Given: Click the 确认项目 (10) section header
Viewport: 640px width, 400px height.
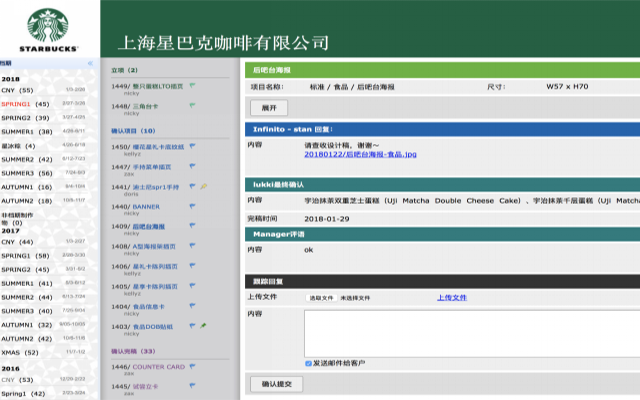Looking at the screenshot, I should (133, 131).
